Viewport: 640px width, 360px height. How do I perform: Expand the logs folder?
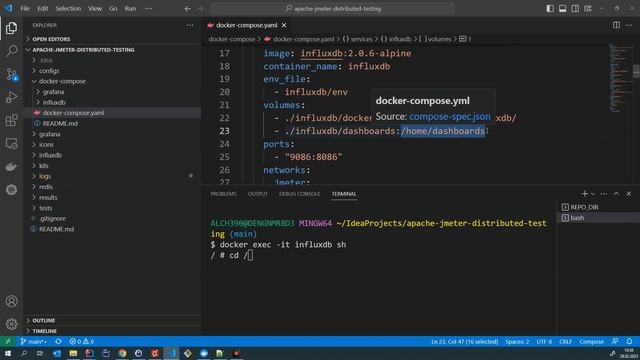tap(112, 176)
